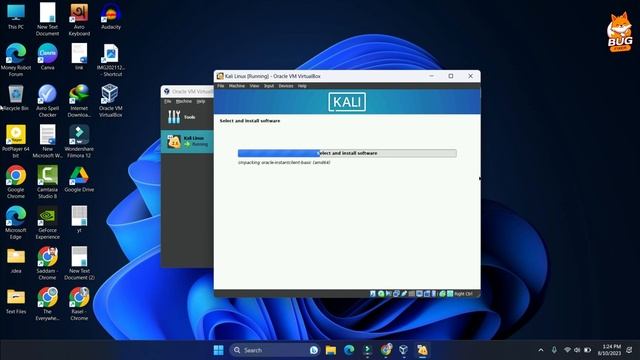
Task: Click the display monitor icon in VM status bar
Action: point(419,293)
